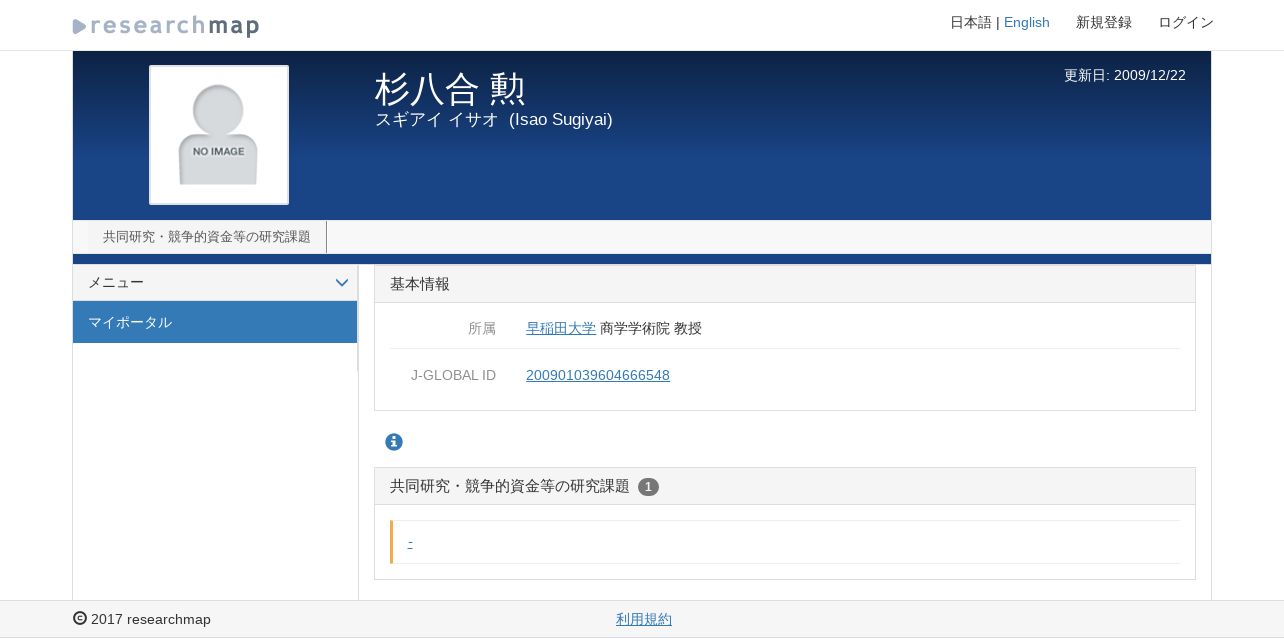Select the 共同研究・競争的資金等の研究課題 tab

pyautogui.click(x=207, y=237)
